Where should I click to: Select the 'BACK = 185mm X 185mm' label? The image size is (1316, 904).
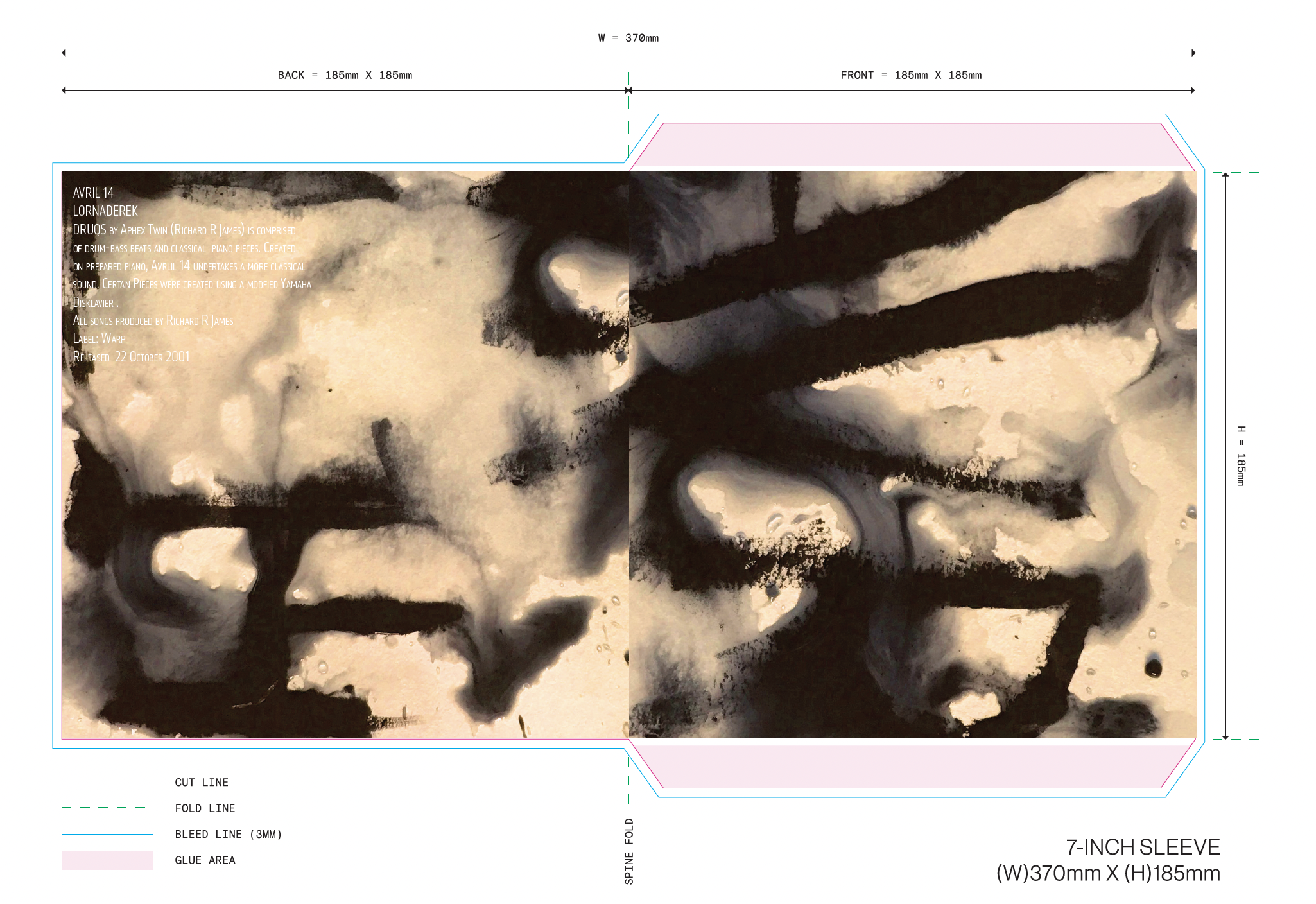[x=345, y=75]
